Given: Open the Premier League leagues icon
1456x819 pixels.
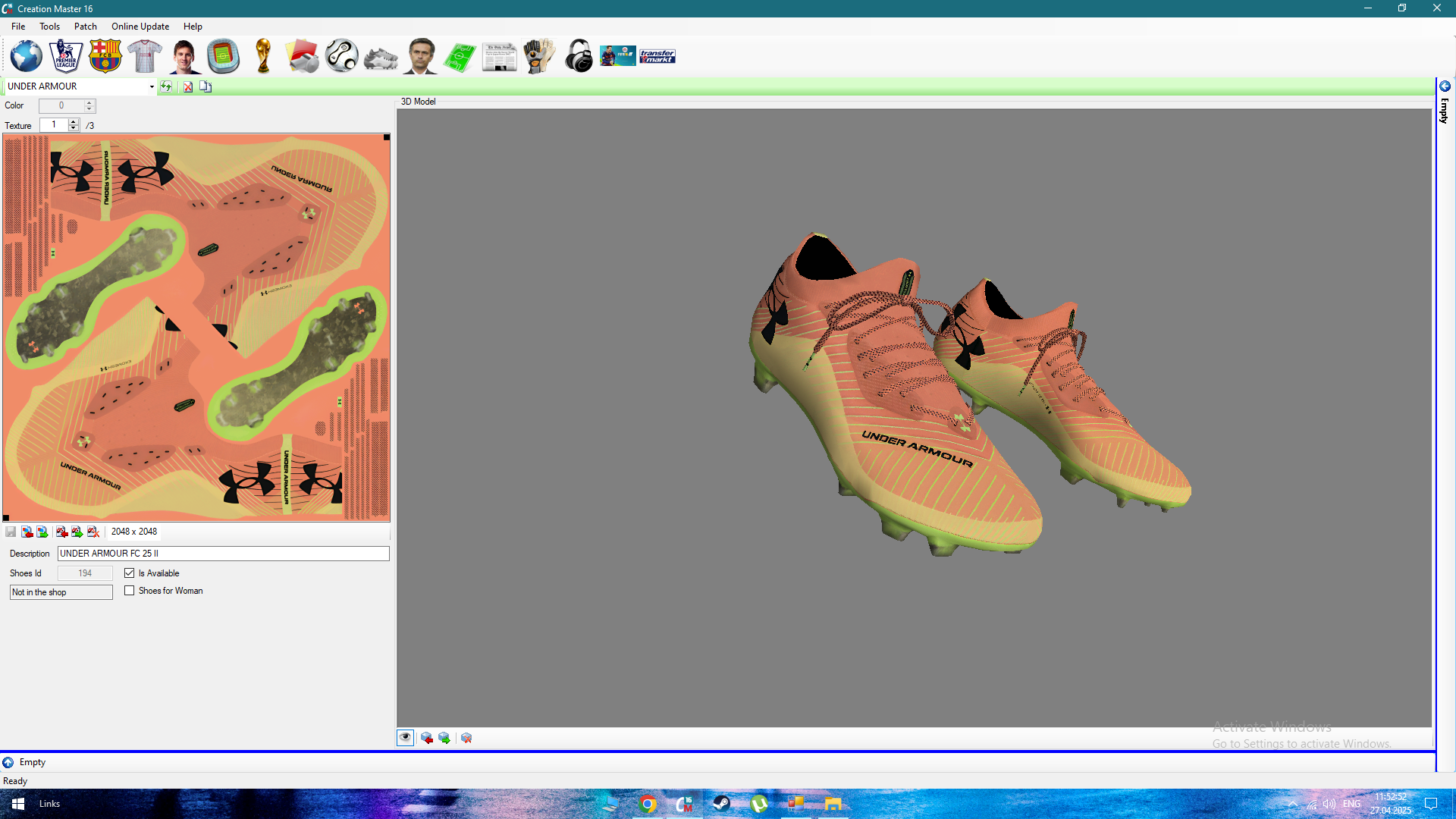Looking at the screenshot, I should [65, 56].
